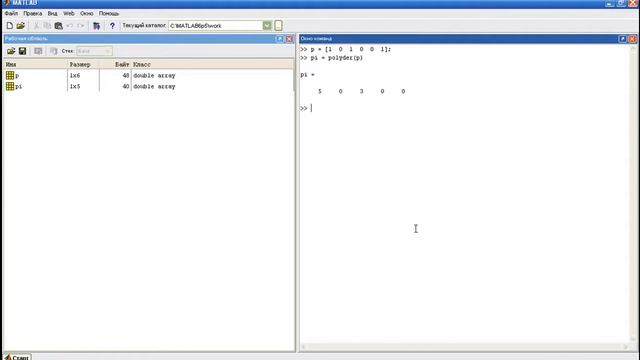Screen dimensions: 640x360
Task: Click the Open Selection workspace icon
Action: coord(38,51)
